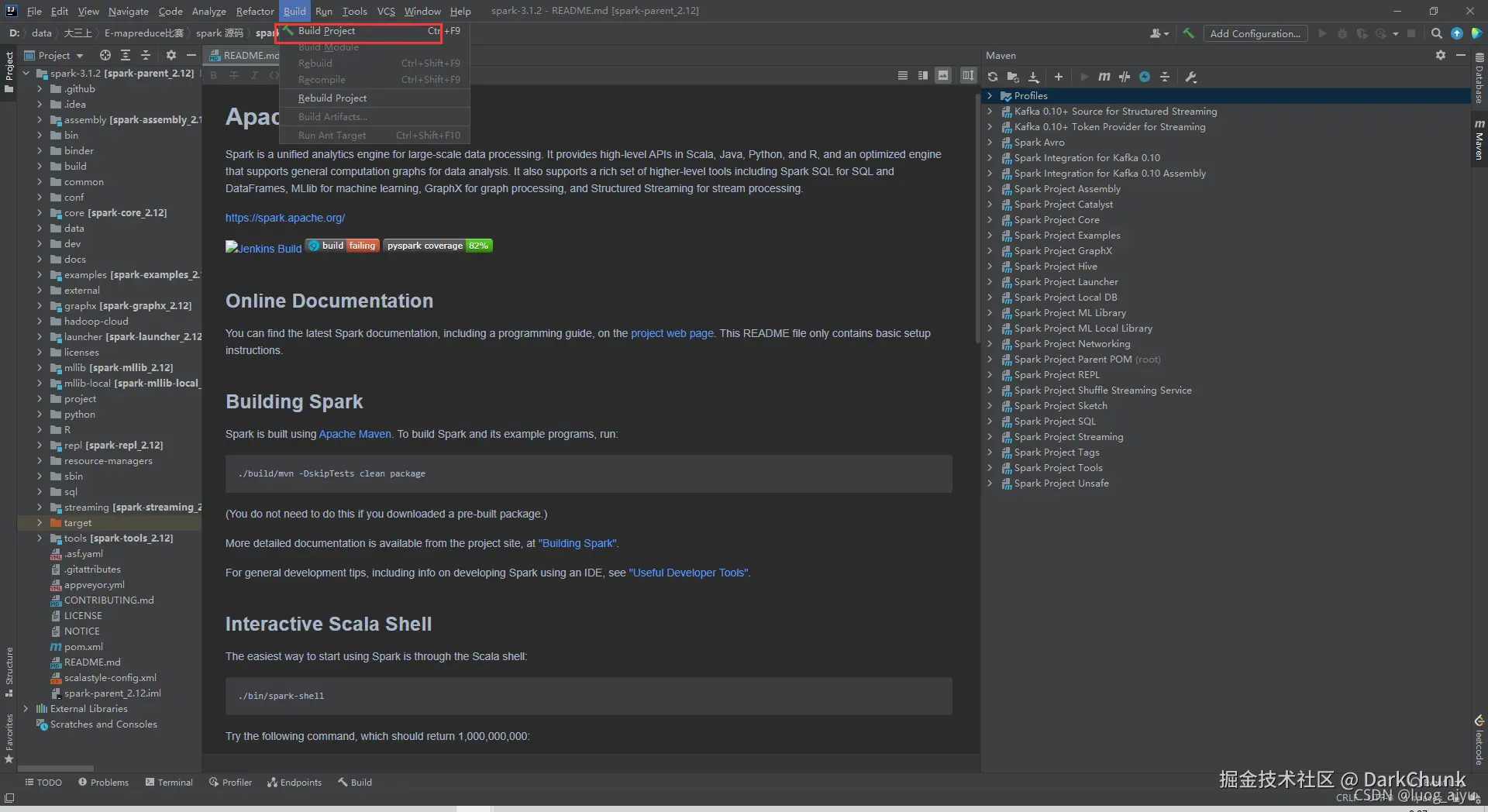Expand the target folder in Project tree
Viewport: 1488px width, 812px height.
(40, 523)
